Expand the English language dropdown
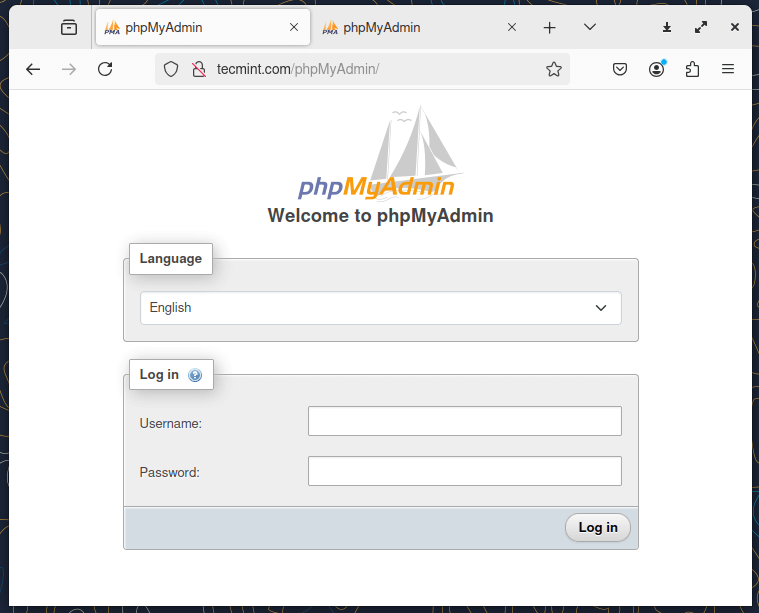 pos(380,308)
